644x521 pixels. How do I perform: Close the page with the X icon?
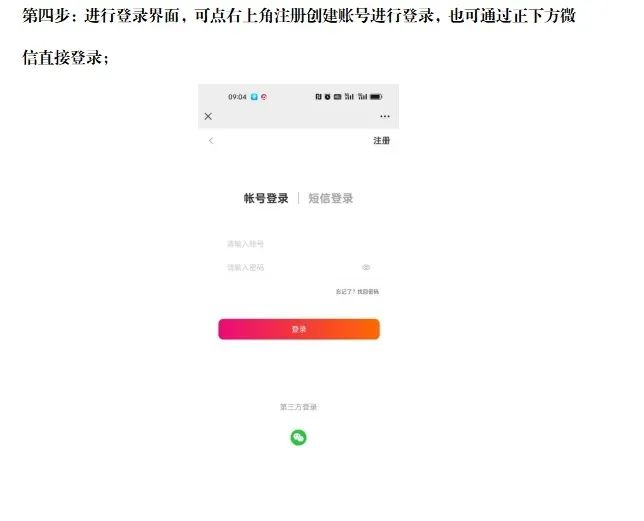tap(208, 116)
